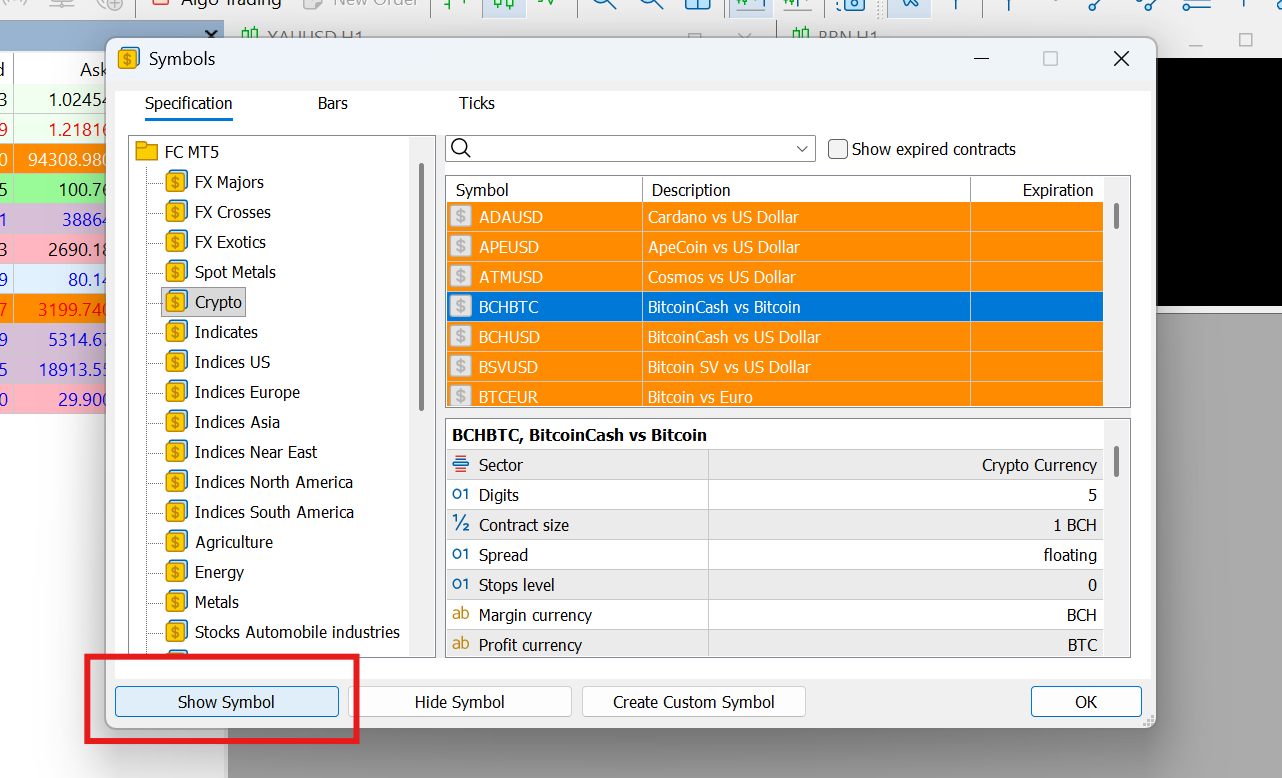
Task: Confirm the dialog with OK
Action: point(1086,702)
